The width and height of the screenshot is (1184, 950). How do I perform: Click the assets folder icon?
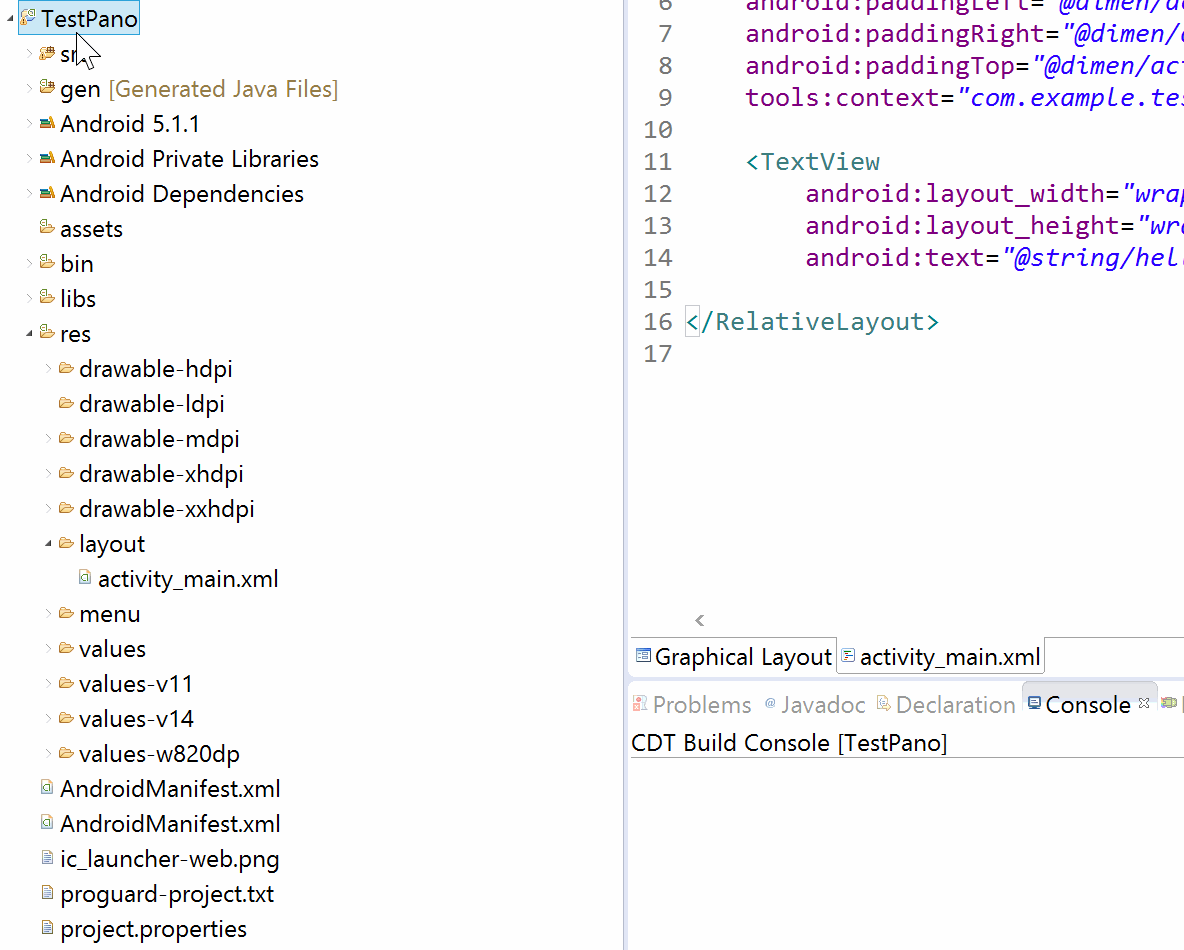pos(47,228)
